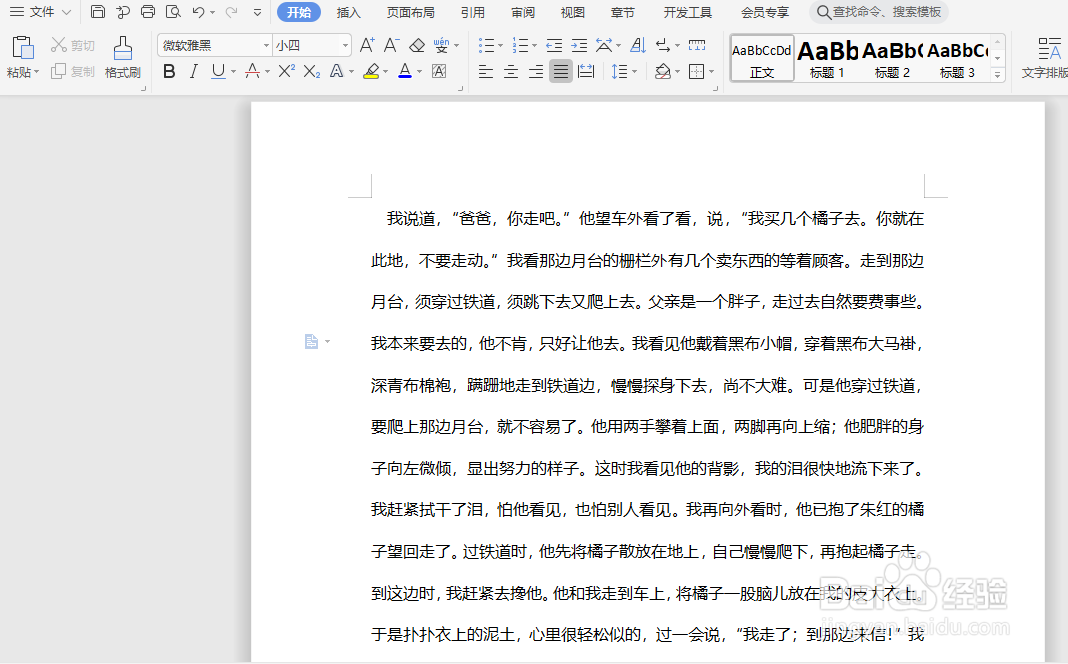This screenshot has height=664, width=1068.
Task: Expand the quick access toolbar customize arrow
Action: pyautogui.click(x=257, y=12)
